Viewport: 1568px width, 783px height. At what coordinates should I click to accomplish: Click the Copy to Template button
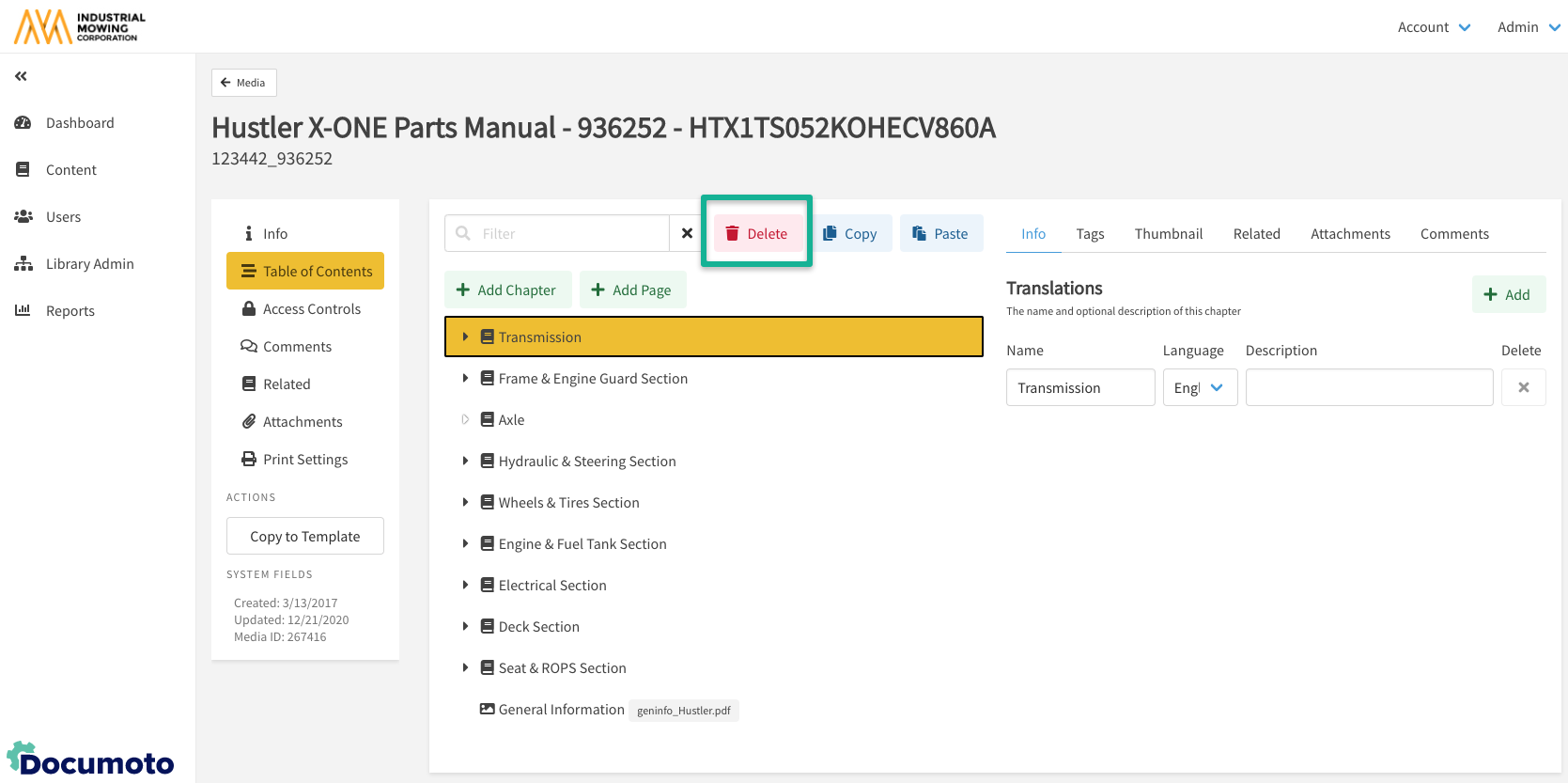point(305,536)
